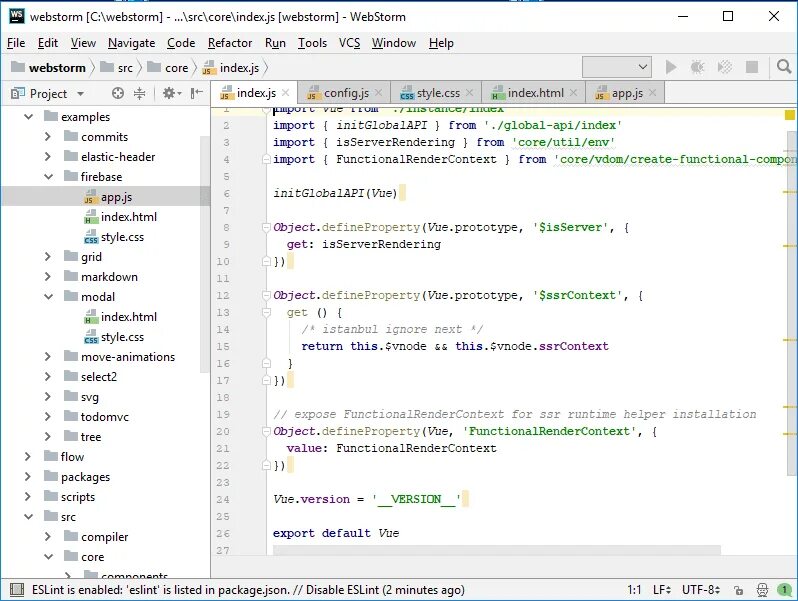Click the Project panel vertical scrollbar
Image resolution: width=798 pixels, height=601 pixels.
[x=205, y=254]
